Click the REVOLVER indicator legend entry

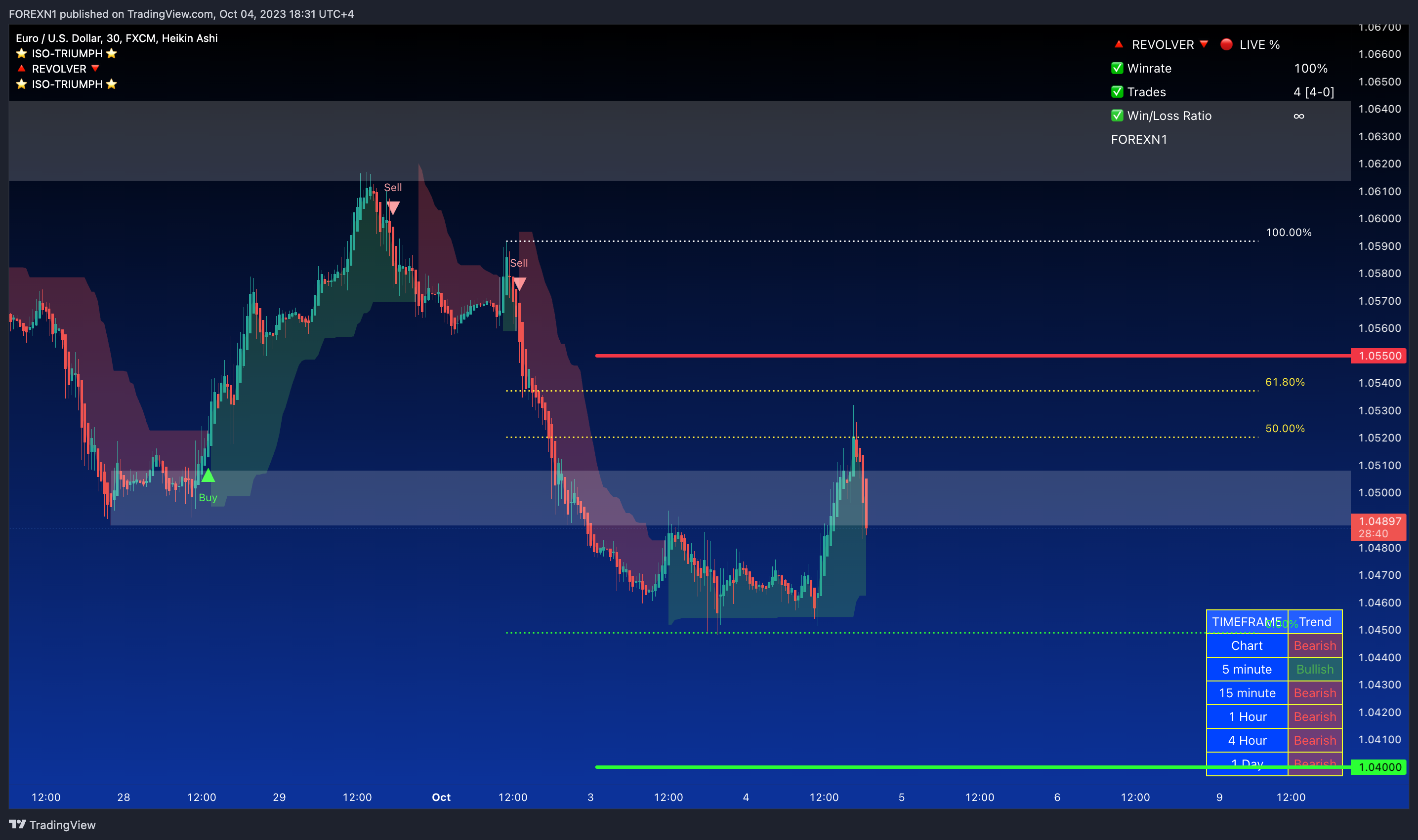click(59, 69)
